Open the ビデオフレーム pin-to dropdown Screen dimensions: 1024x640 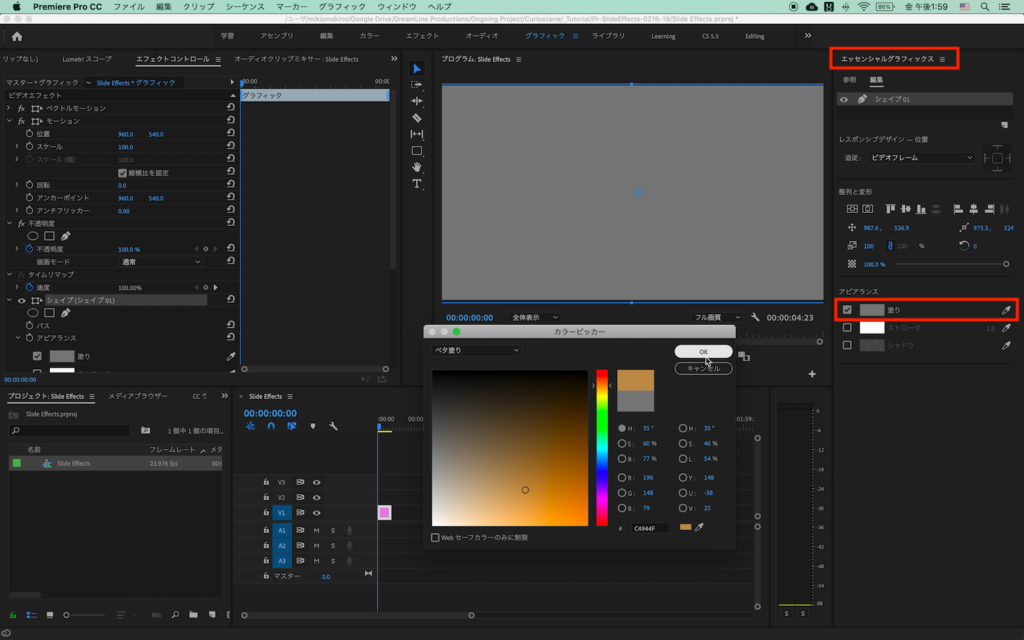click(x=922, y=157)
